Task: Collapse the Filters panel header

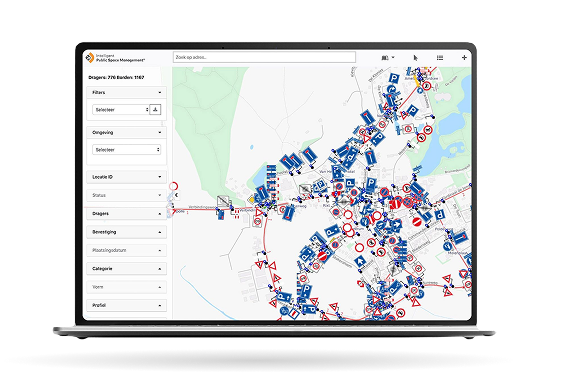Action: pyautogui.click(x=126, y=92)
